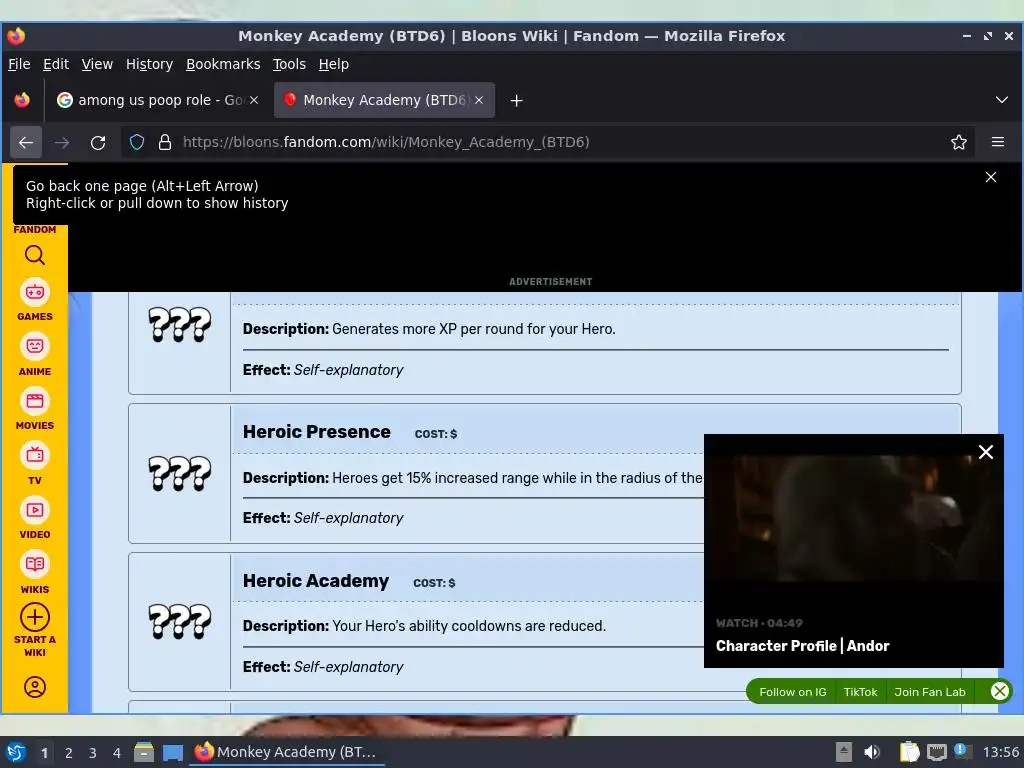Bookmark this page with star icon
Screen dimensions: 1024x768
coord(959,142)
